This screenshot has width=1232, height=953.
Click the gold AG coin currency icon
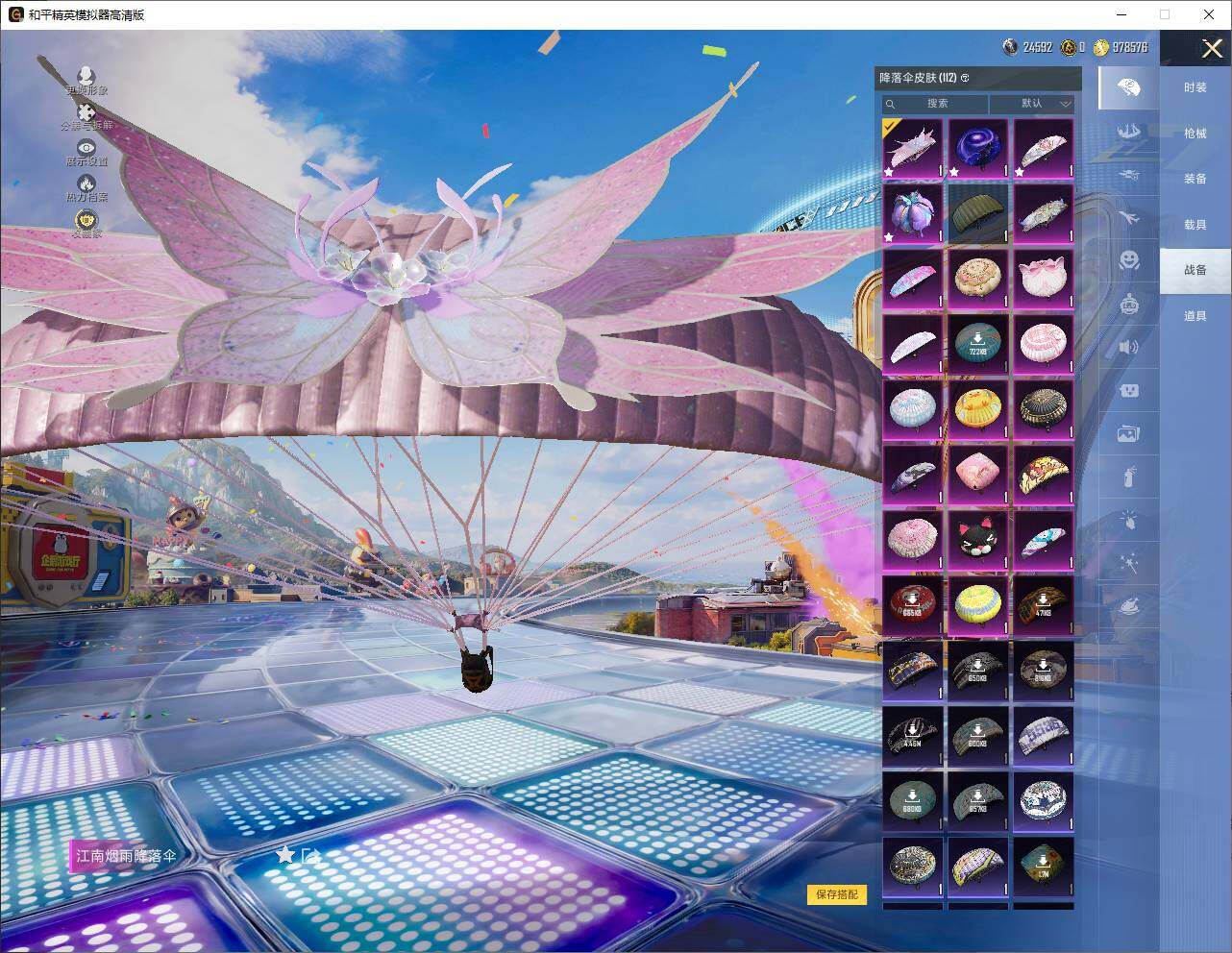click(x=1068, y=46)
